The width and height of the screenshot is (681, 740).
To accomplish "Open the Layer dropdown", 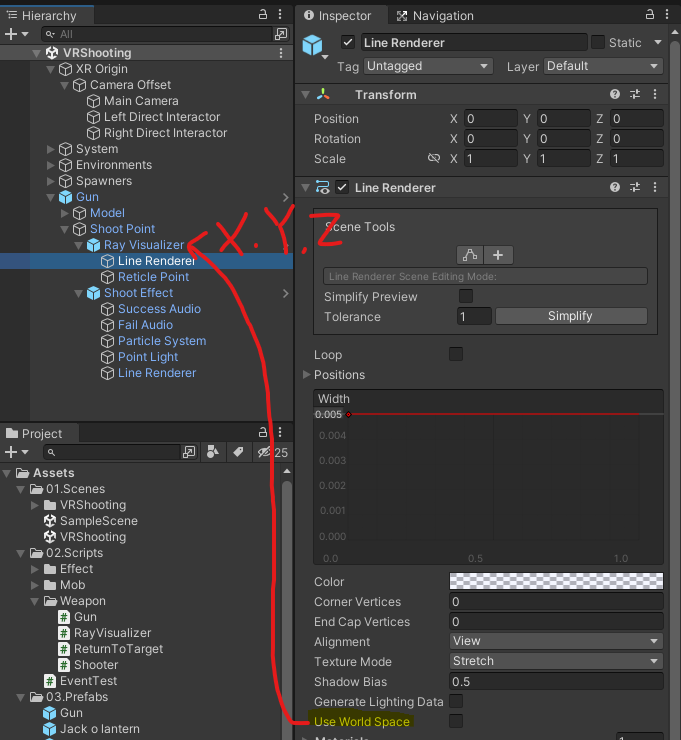I will pos(603,66).
